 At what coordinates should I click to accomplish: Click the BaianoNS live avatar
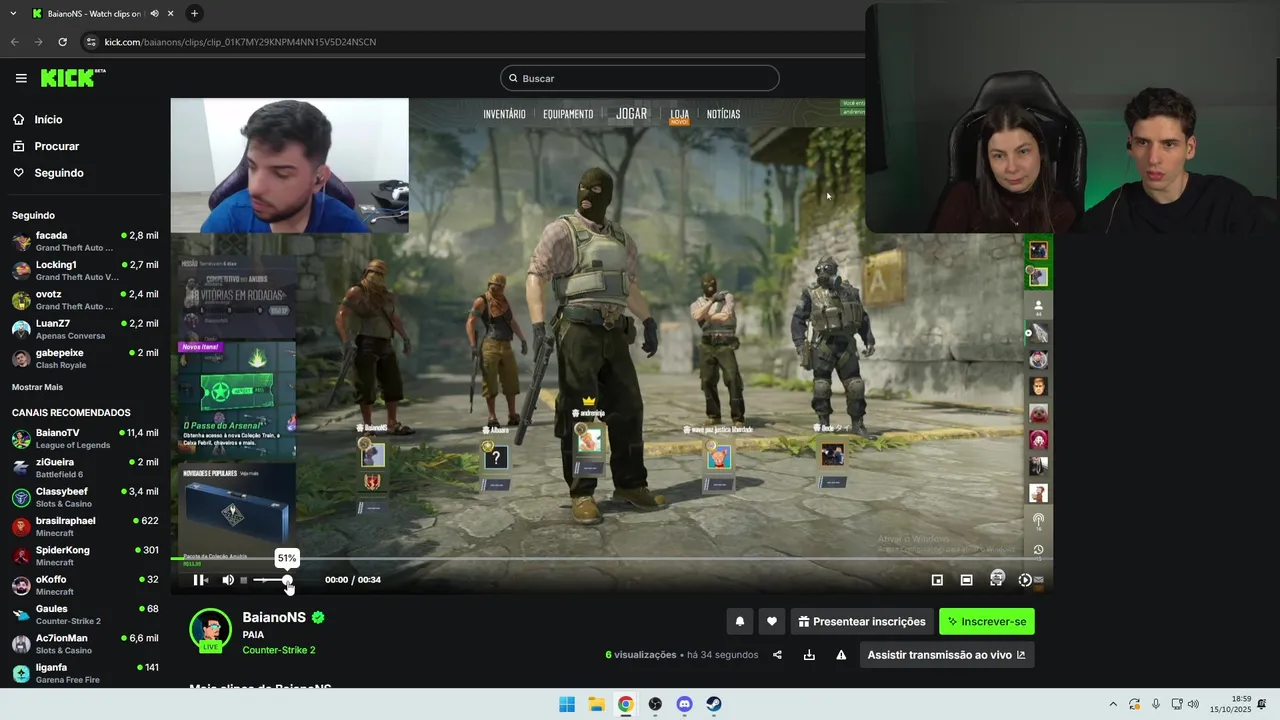point(210,630)
